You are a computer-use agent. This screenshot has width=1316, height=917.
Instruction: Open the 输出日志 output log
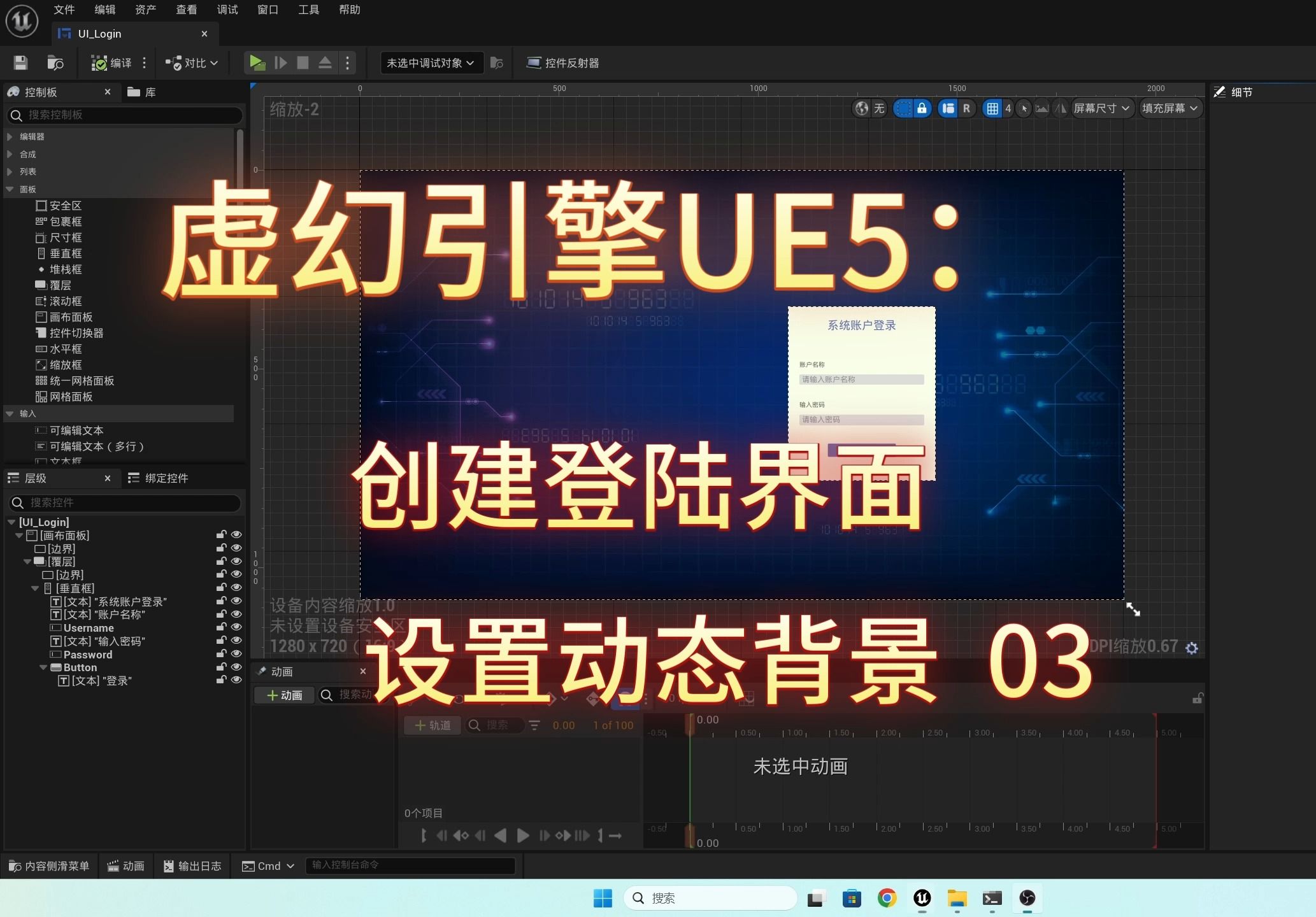tap(192, 866)
